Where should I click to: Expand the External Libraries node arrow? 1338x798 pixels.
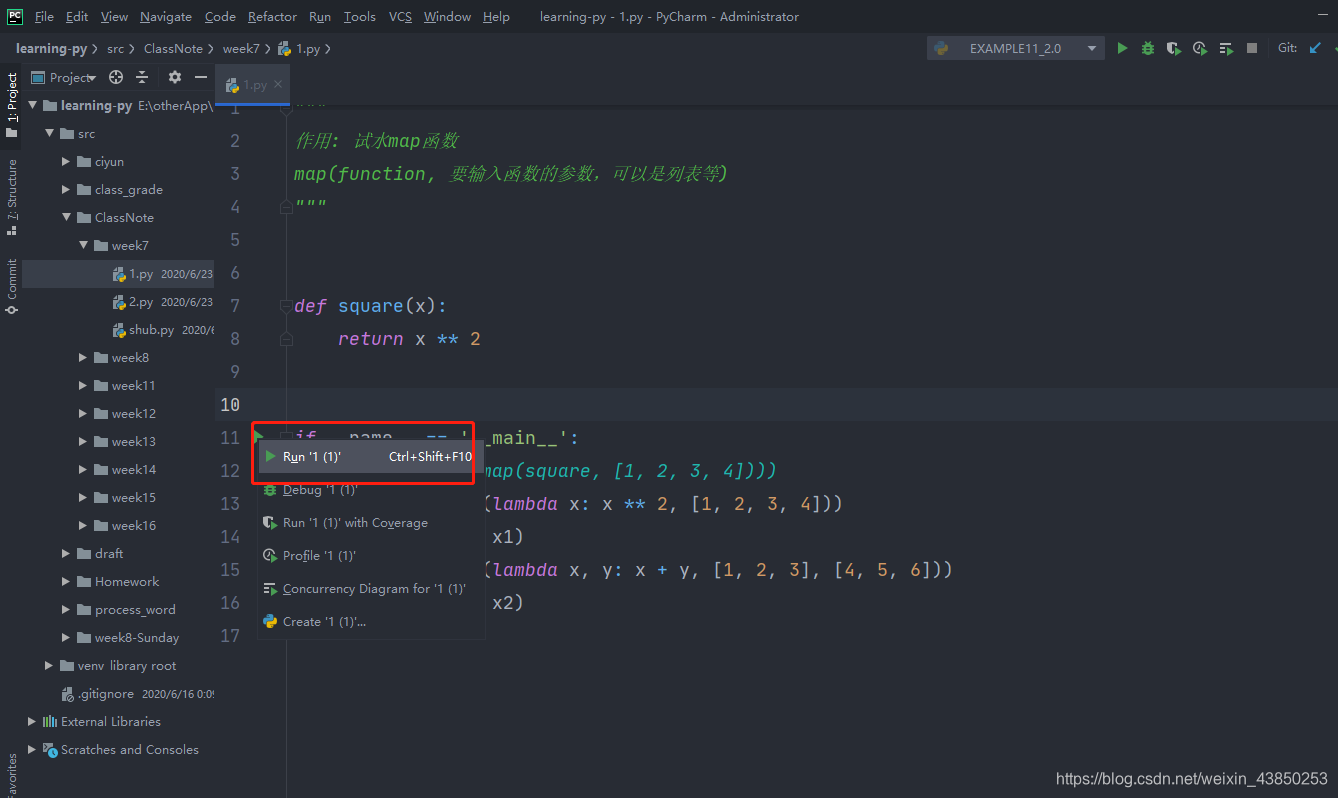tap(32, 721)
